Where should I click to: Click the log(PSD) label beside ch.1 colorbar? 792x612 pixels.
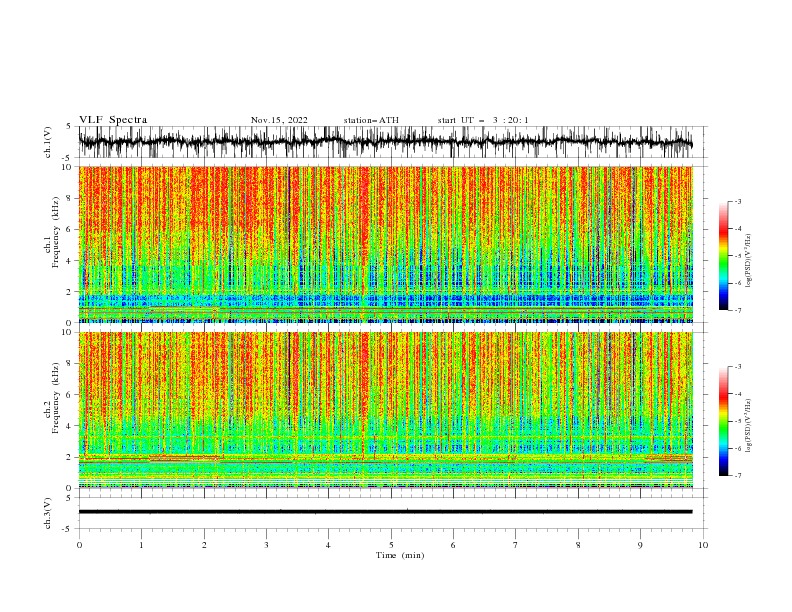tap(749, 261)
